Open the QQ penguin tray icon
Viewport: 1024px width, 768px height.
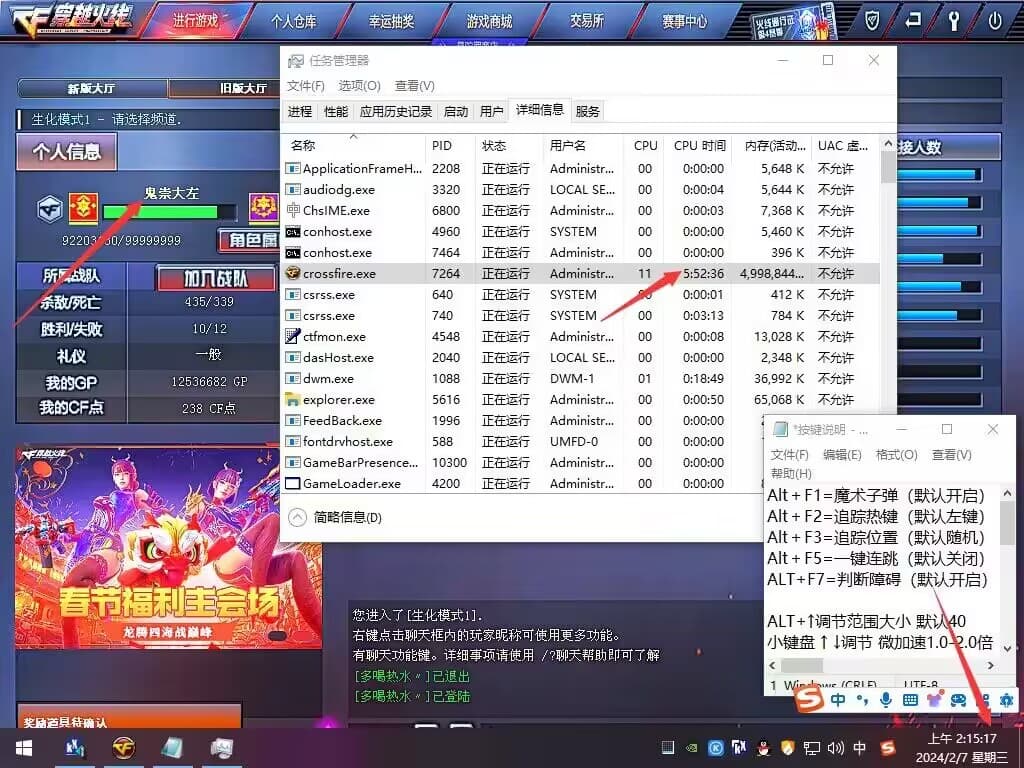point(763,748)
